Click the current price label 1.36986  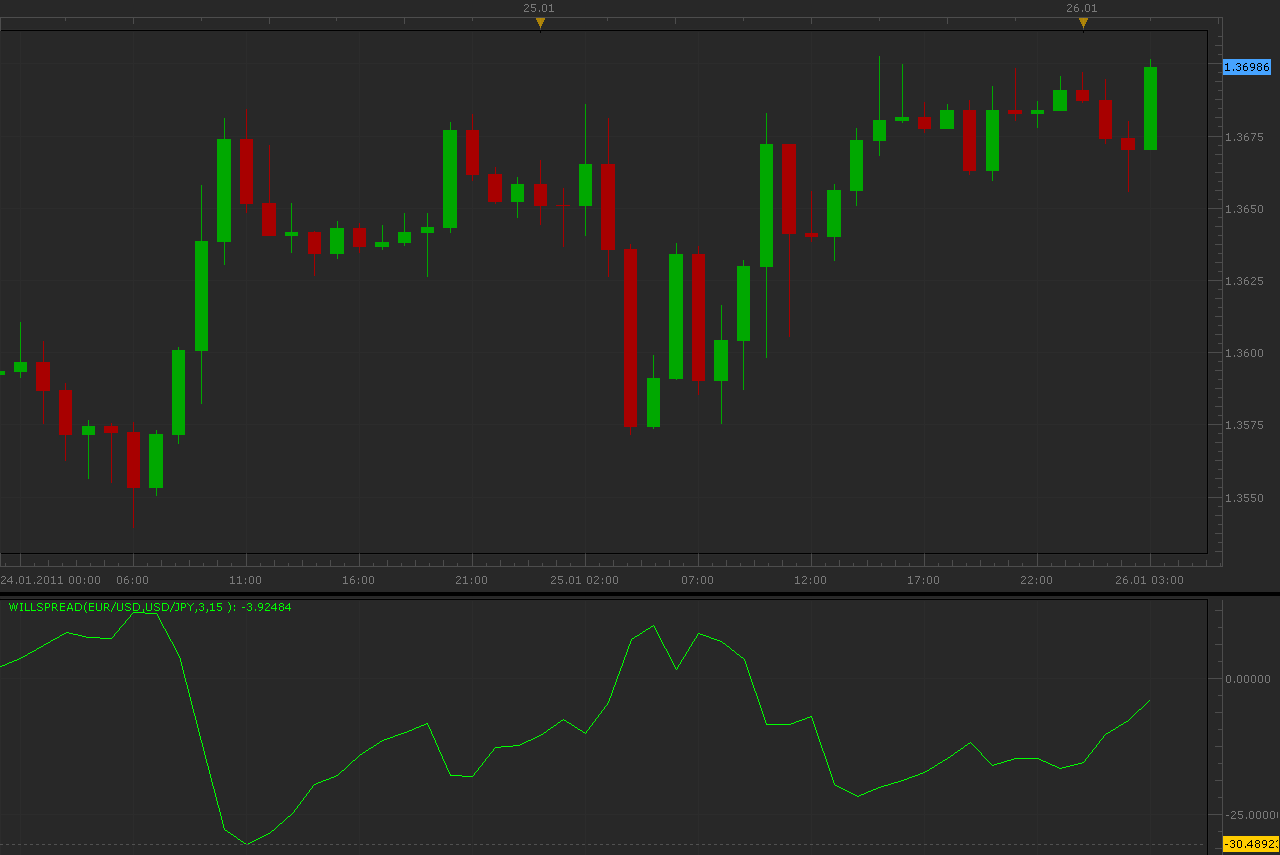tap(1247, 67)
